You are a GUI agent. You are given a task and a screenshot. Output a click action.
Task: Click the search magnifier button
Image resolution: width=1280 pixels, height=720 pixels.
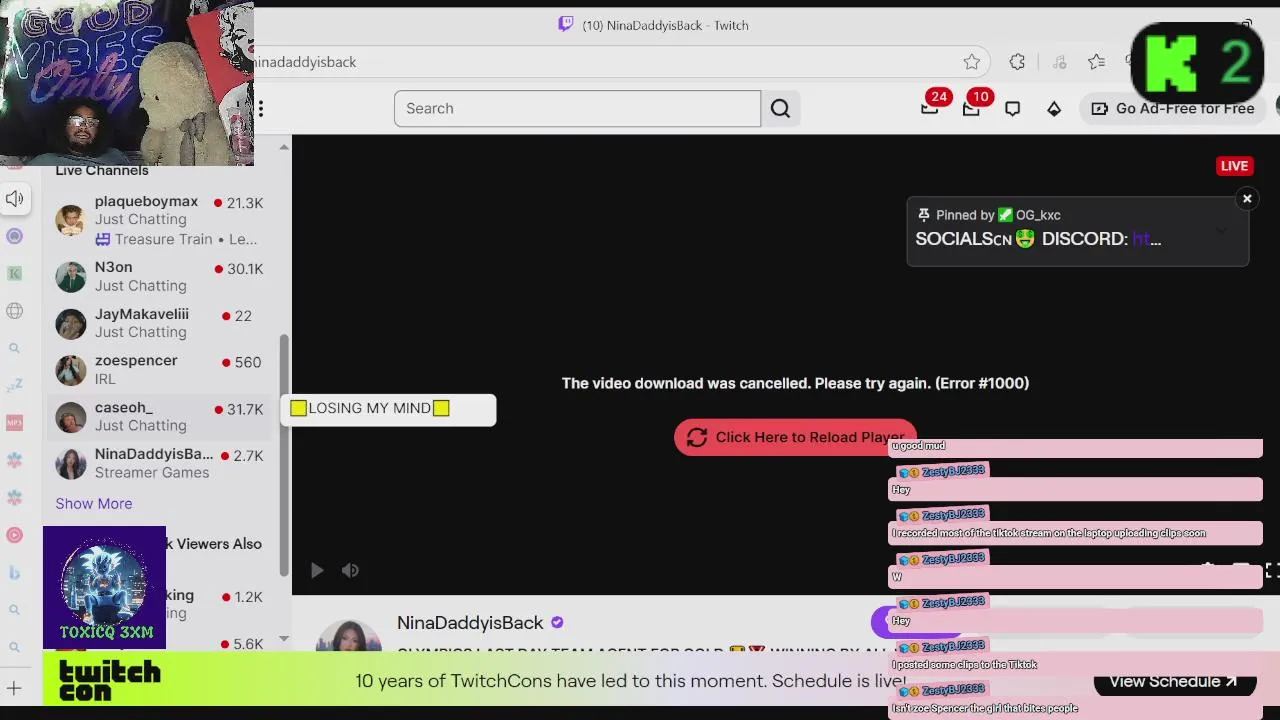tap(780, 108)
